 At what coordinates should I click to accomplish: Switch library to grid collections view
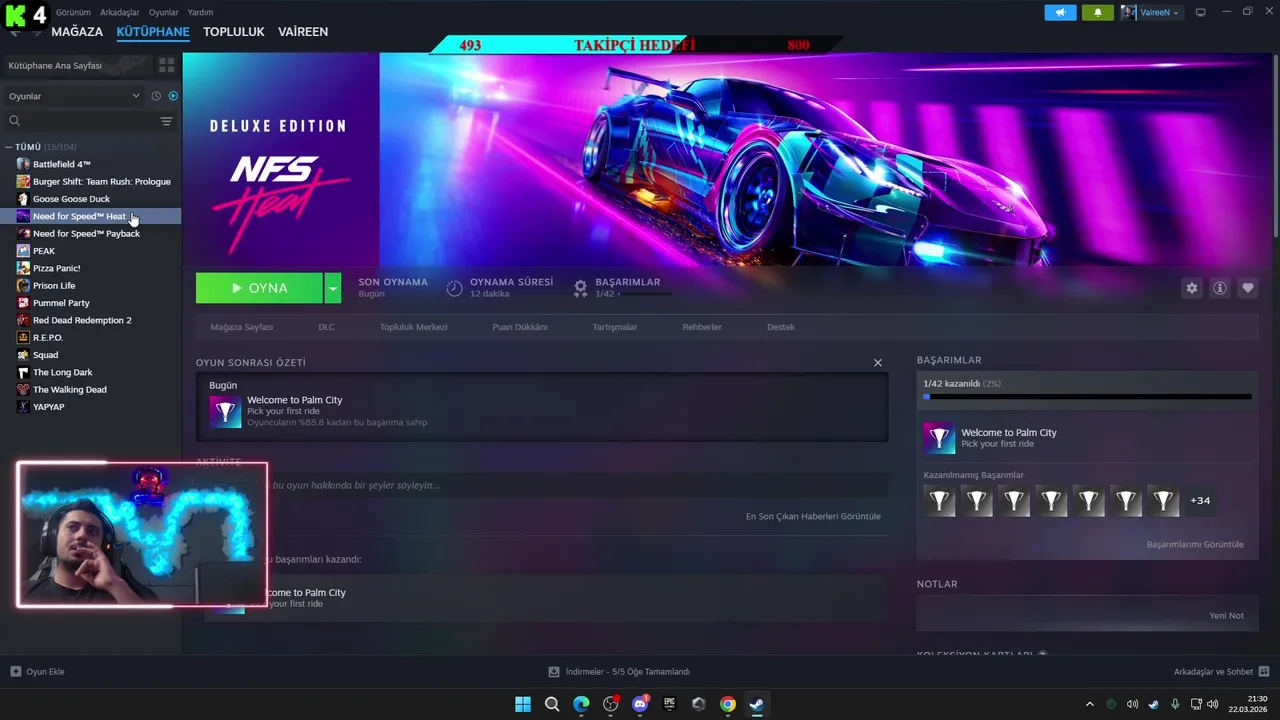tap(166, 65)
